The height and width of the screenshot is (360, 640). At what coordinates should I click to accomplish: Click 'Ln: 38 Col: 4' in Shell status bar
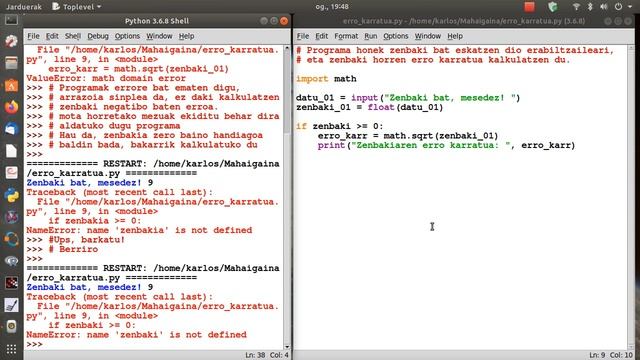(x=267, y=355)
